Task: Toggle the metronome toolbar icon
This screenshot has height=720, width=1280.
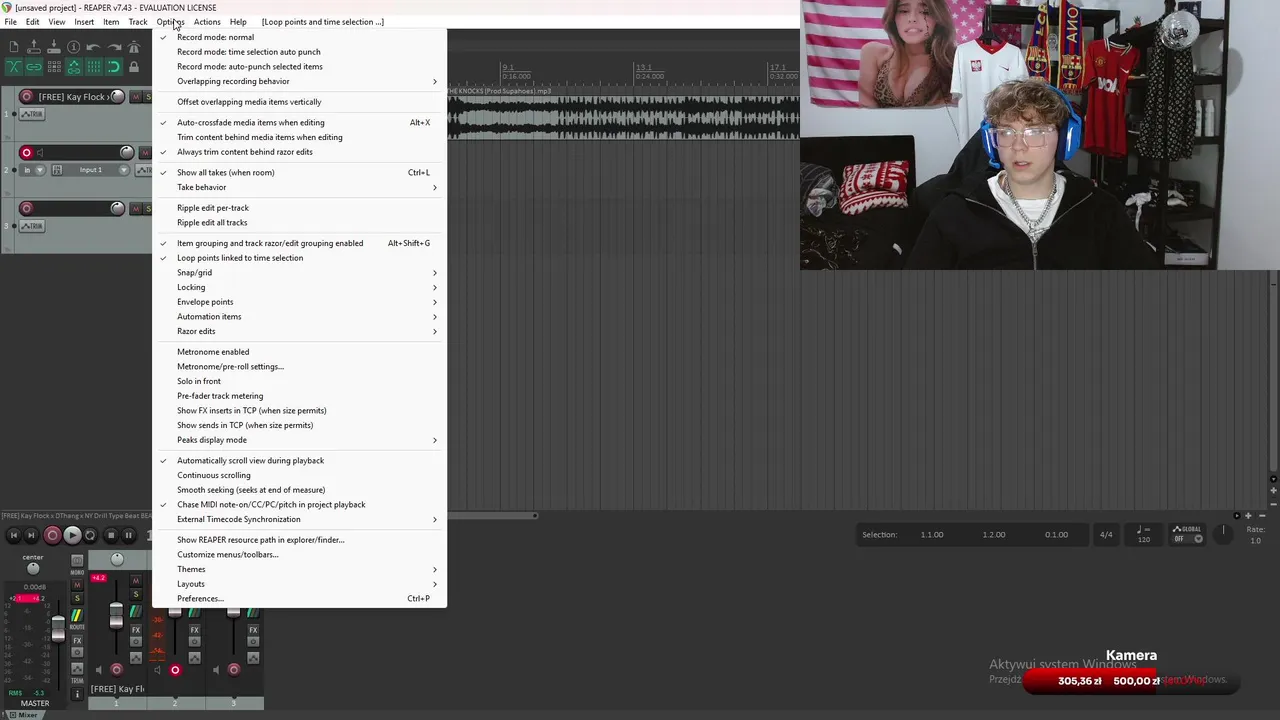Action: 134,47
